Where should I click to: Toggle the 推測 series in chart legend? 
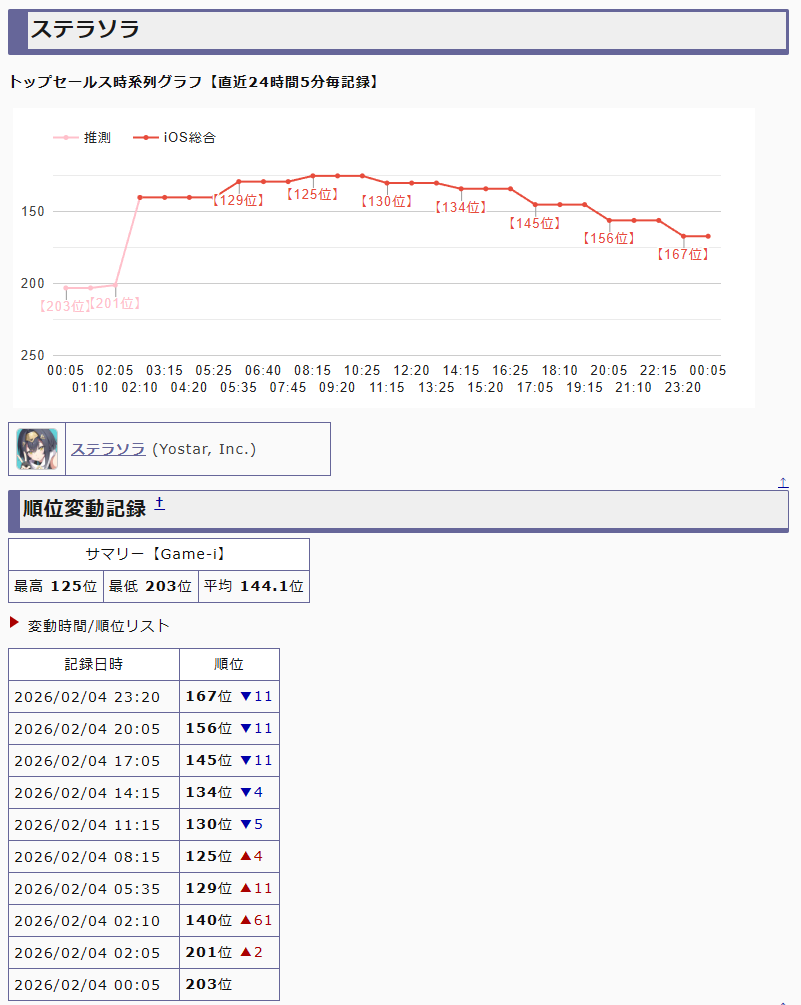(x=83, y=137)
